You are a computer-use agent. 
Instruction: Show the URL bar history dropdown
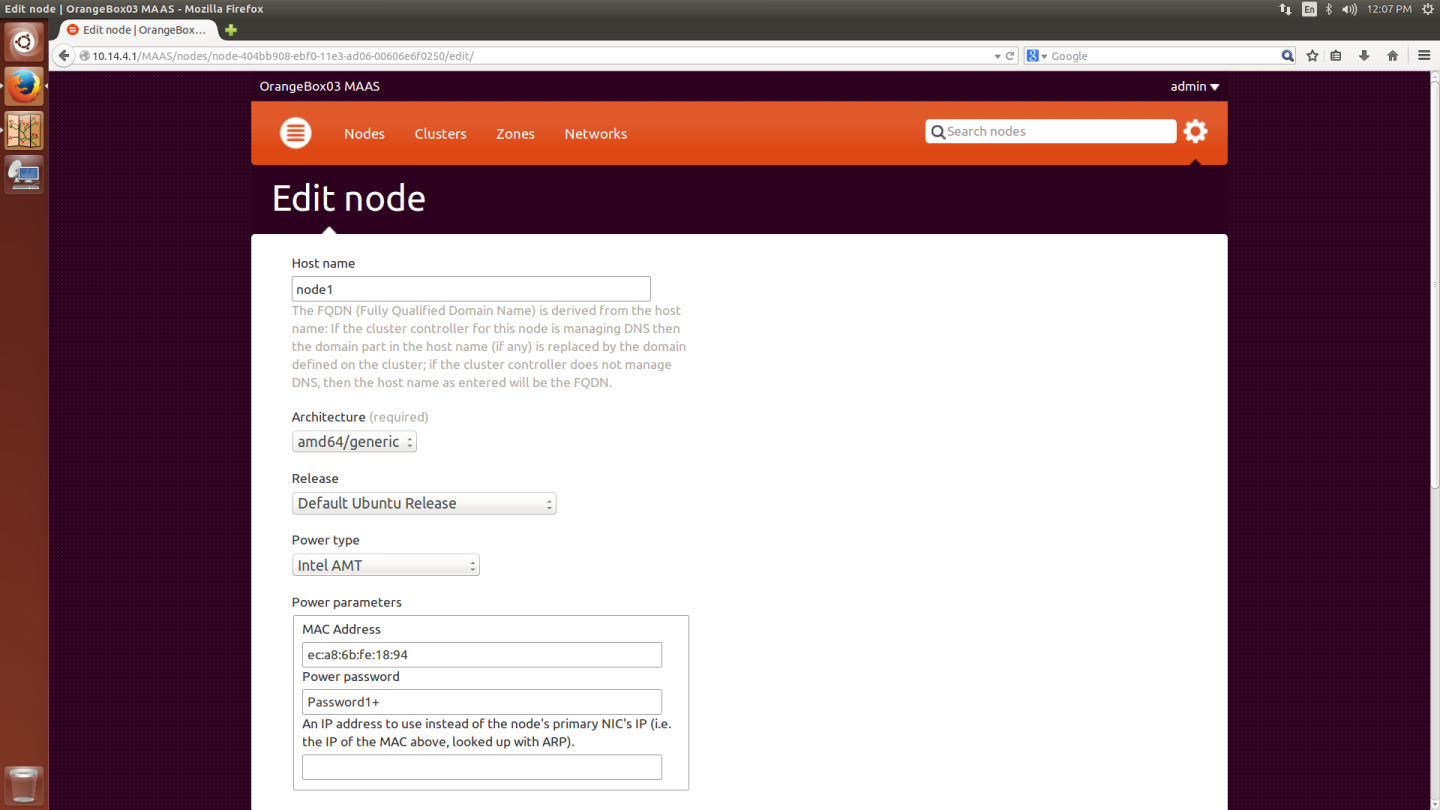click(997, 56)
